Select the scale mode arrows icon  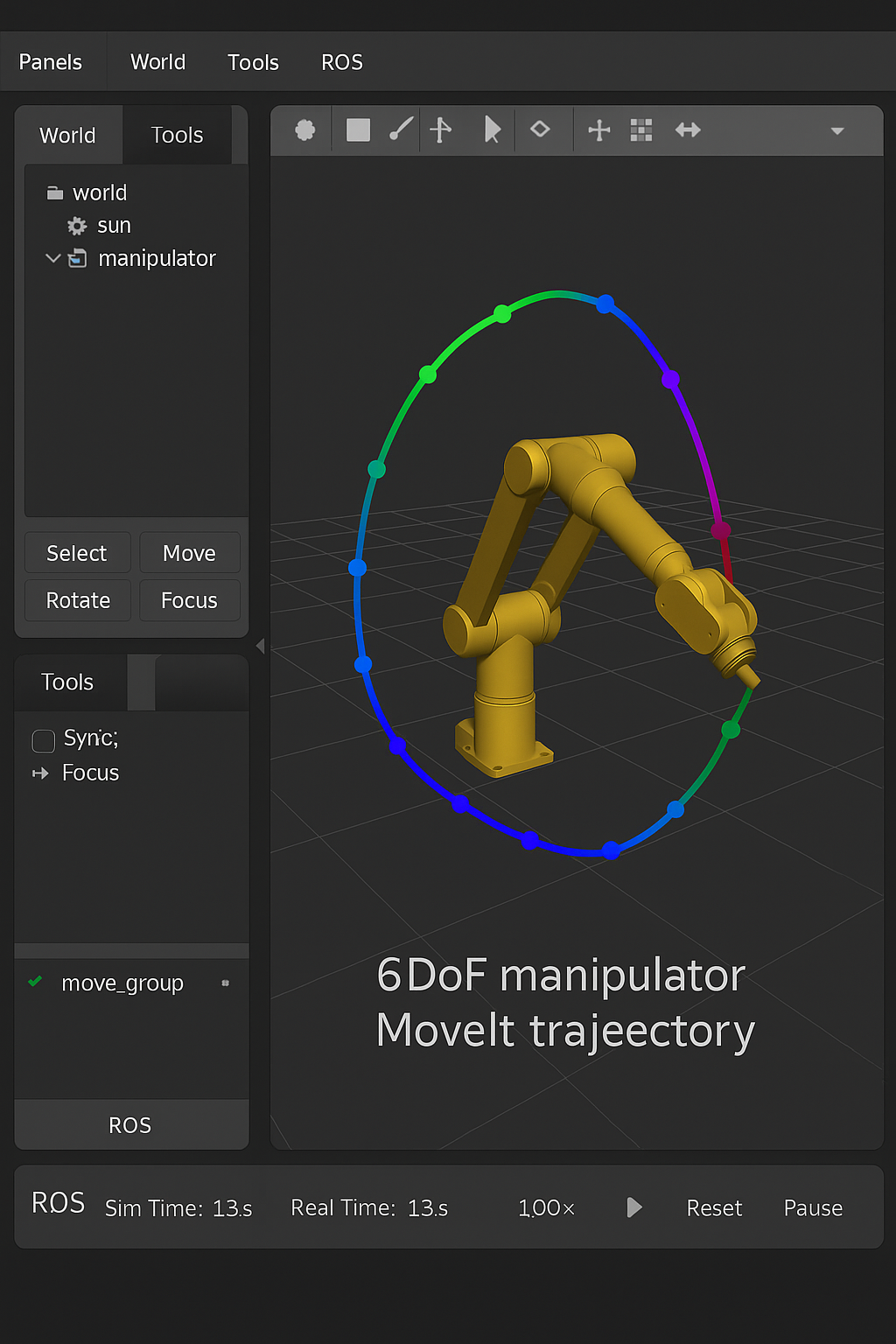pos(688,129)
